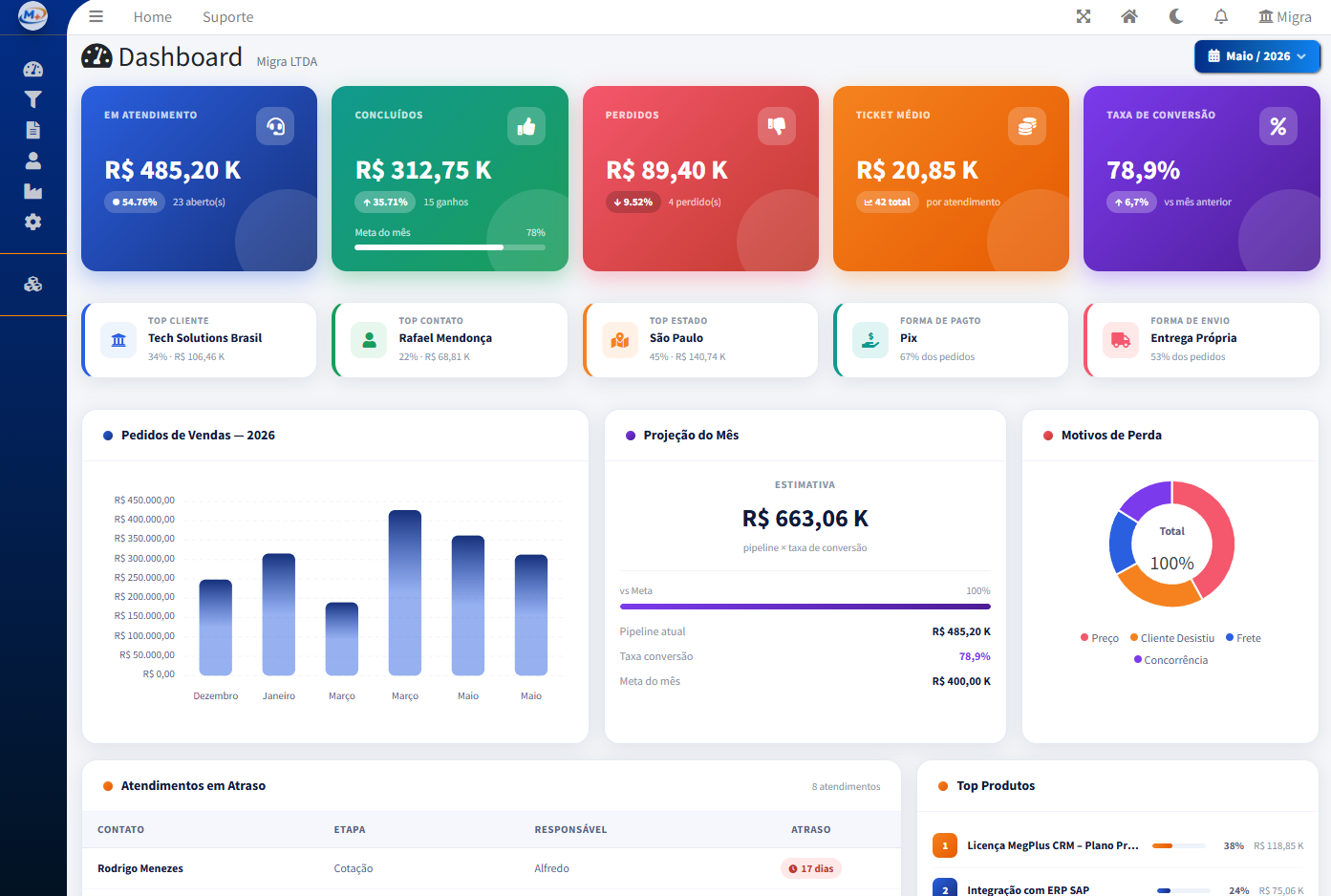Click the Dezembro bar in sales chart

[x=216, y=628]
